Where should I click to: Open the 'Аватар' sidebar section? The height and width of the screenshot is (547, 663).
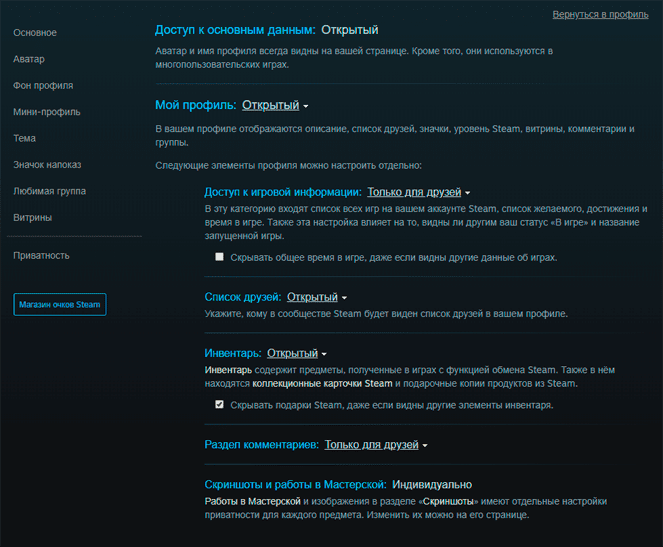coord(29,59)
